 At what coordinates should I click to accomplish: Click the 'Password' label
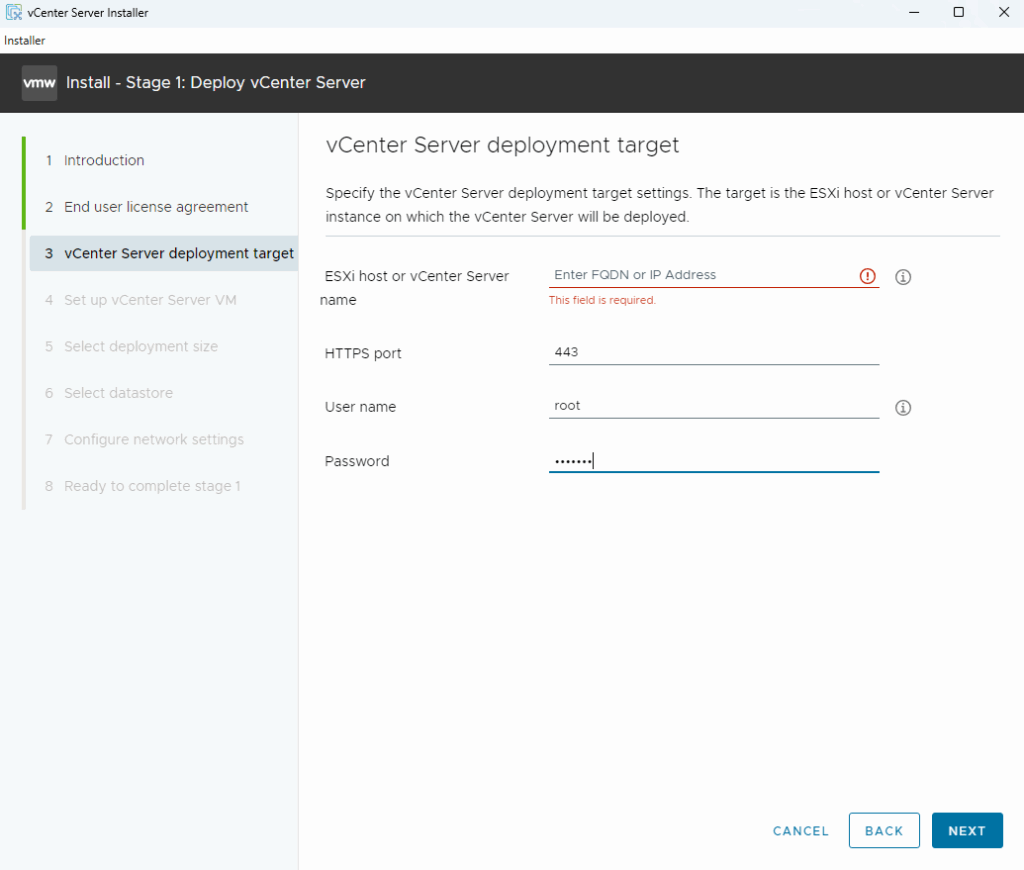tap(357, 461)
